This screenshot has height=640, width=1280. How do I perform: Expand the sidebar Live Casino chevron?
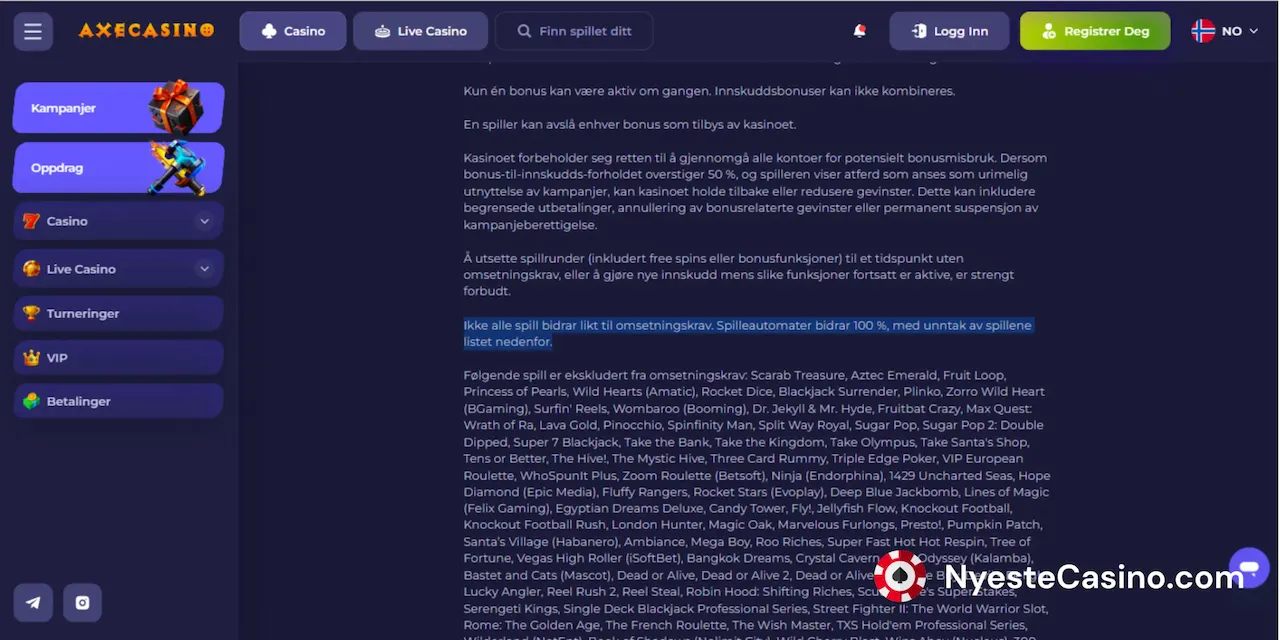[204, 269]
